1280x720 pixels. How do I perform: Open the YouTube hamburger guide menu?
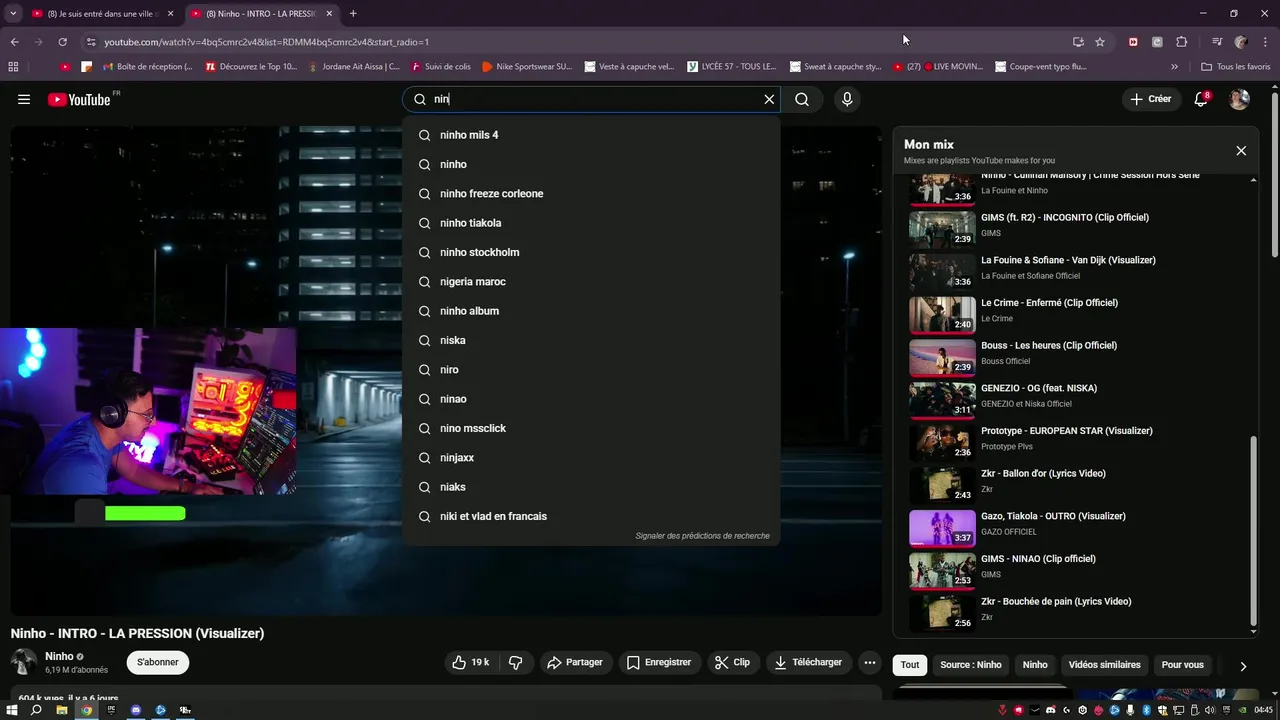(24, 99)
